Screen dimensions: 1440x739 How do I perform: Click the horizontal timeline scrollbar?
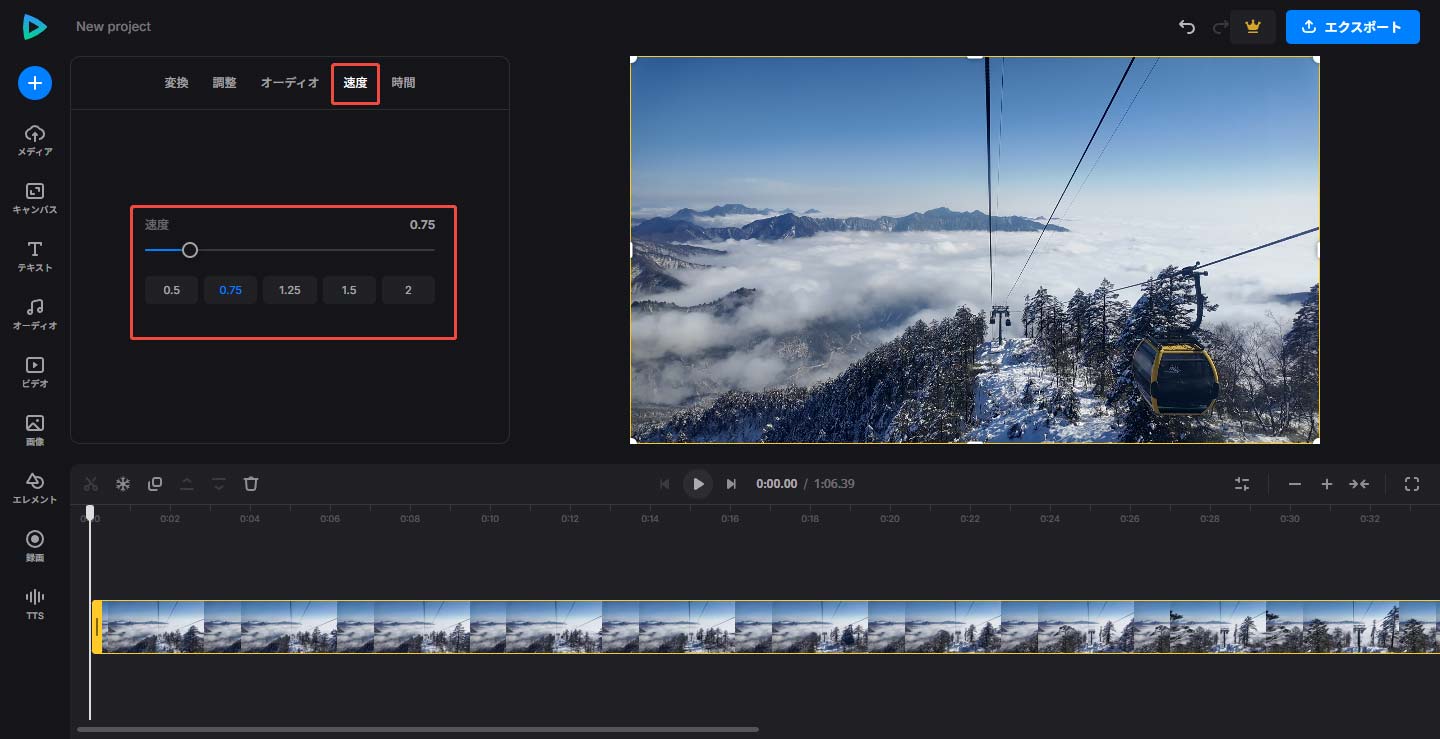(418, 730)
